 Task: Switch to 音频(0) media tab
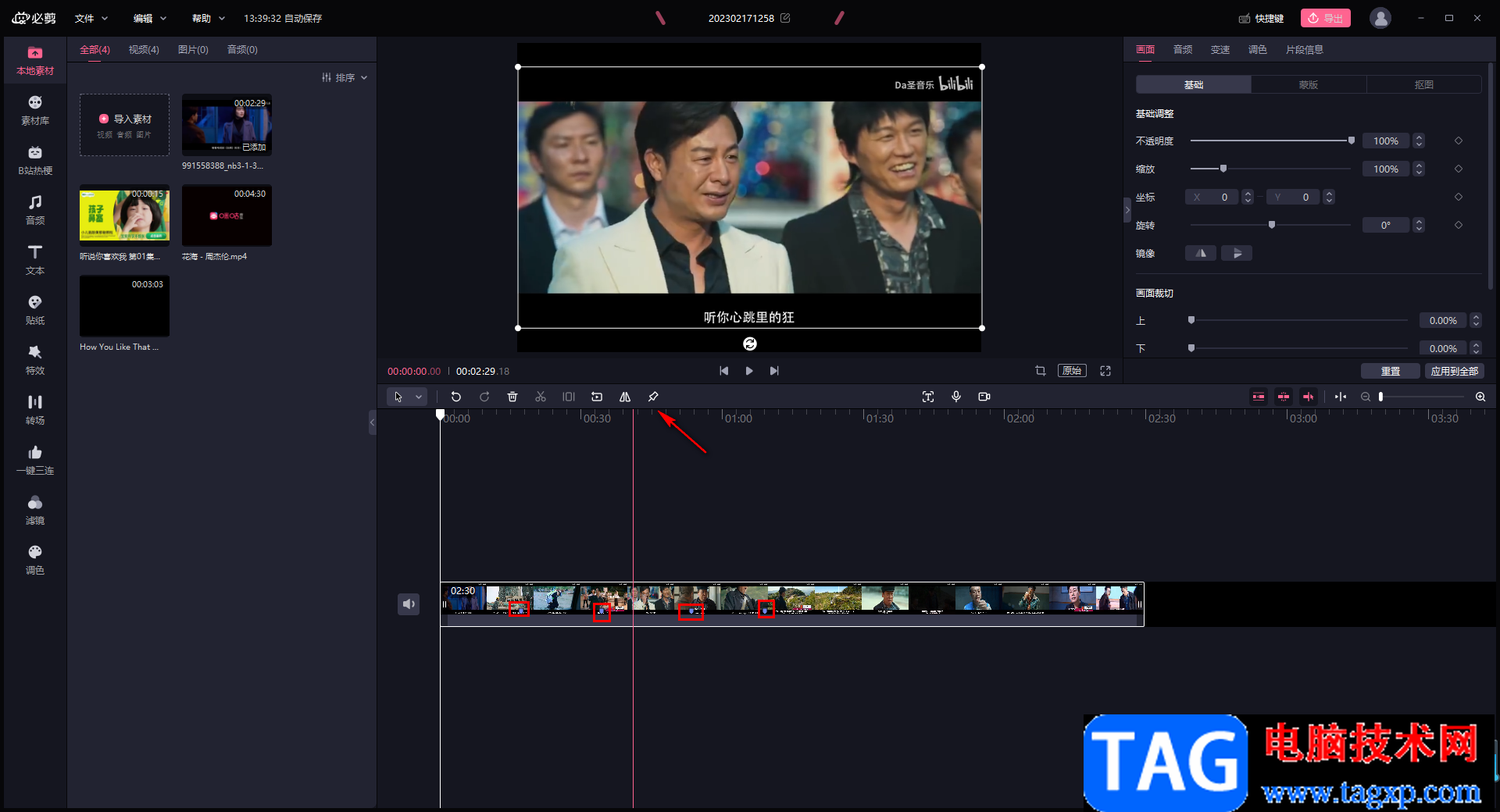coord(242,49)
